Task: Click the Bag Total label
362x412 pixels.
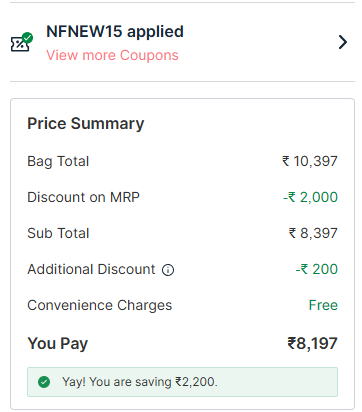Action: coord(58,161)
